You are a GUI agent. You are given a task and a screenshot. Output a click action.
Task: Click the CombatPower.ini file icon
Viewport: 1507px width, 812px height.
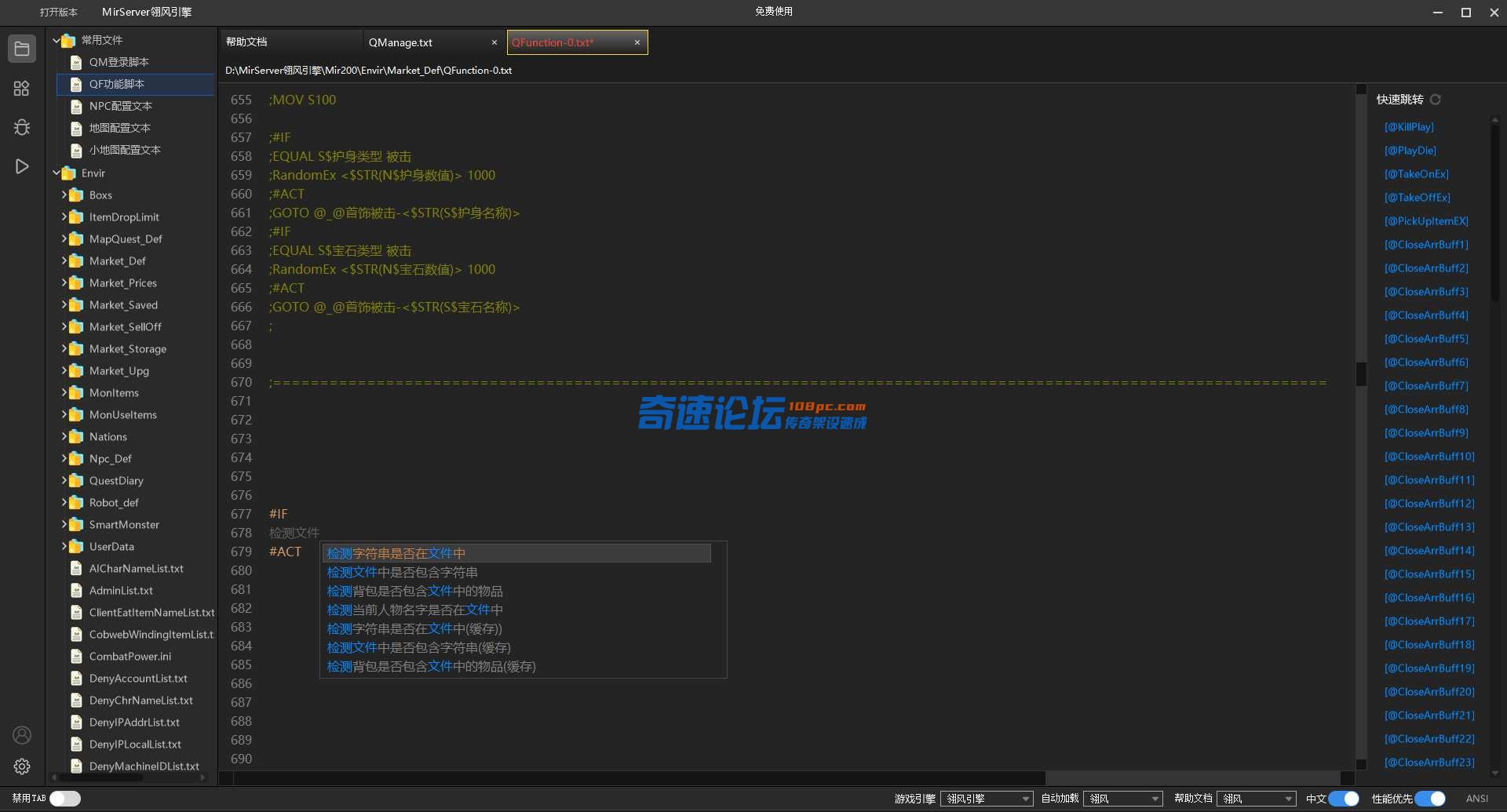coord(76,656)
